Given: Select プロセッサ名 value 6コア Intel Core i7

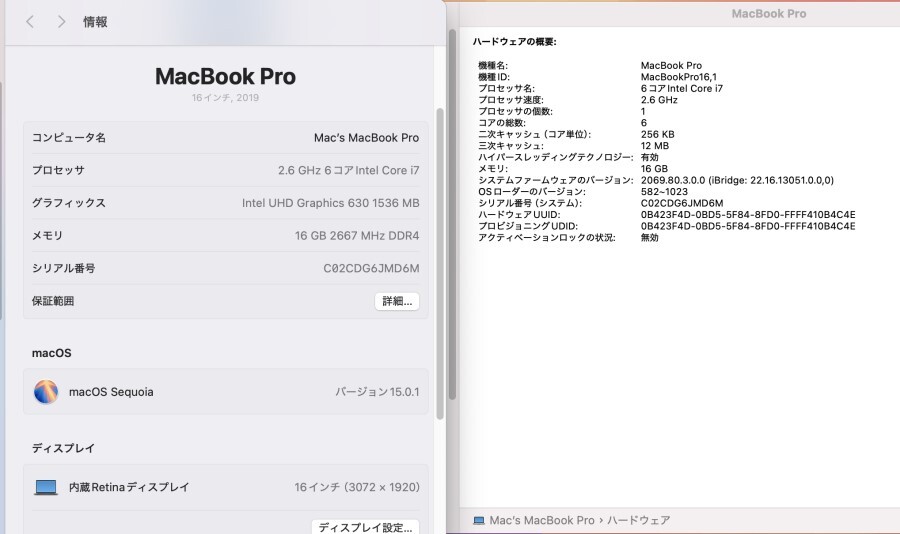Looking at the screenshot, I should pos(682,88).
